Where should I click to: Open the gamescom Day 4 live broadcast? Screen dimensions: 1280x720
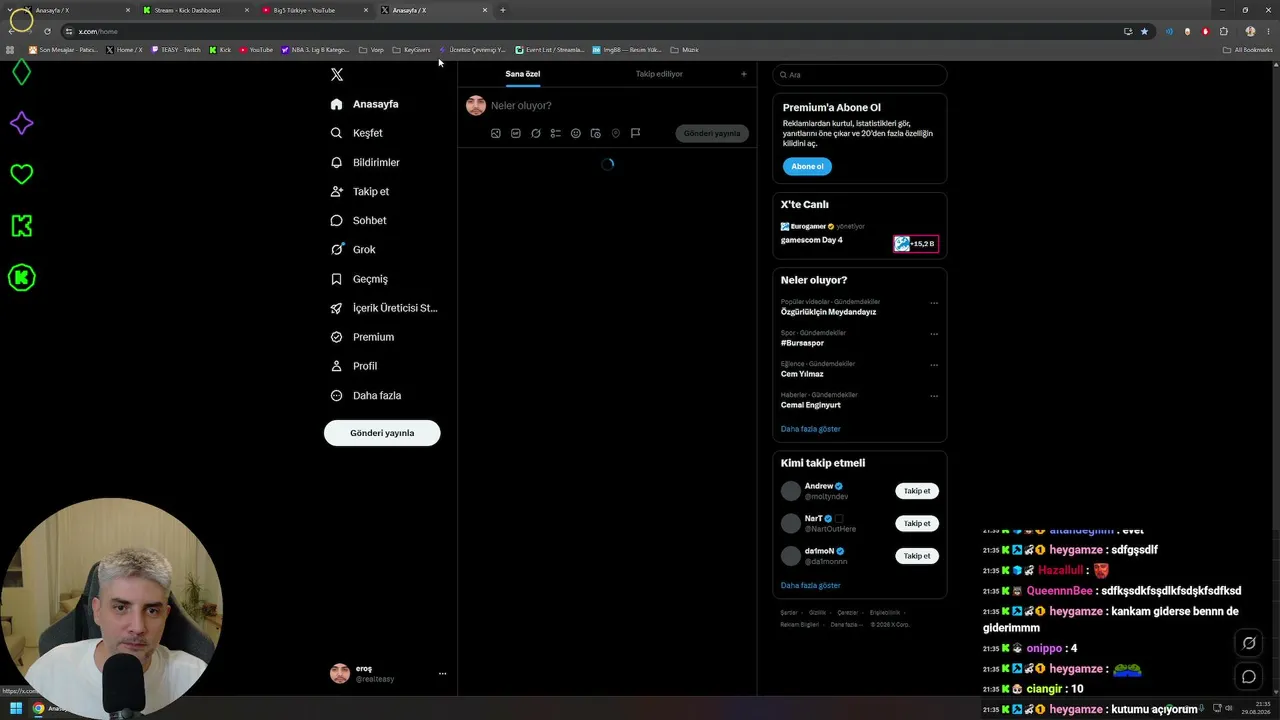pos(811,240)
